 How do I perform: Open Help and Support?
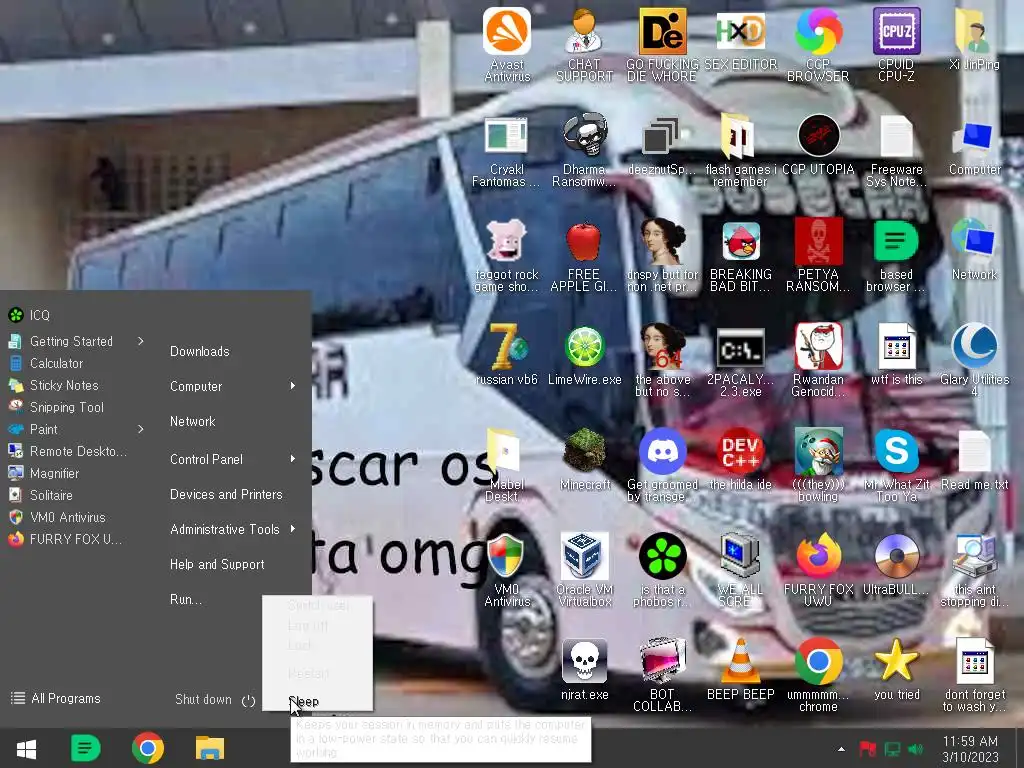pos(217,564)
